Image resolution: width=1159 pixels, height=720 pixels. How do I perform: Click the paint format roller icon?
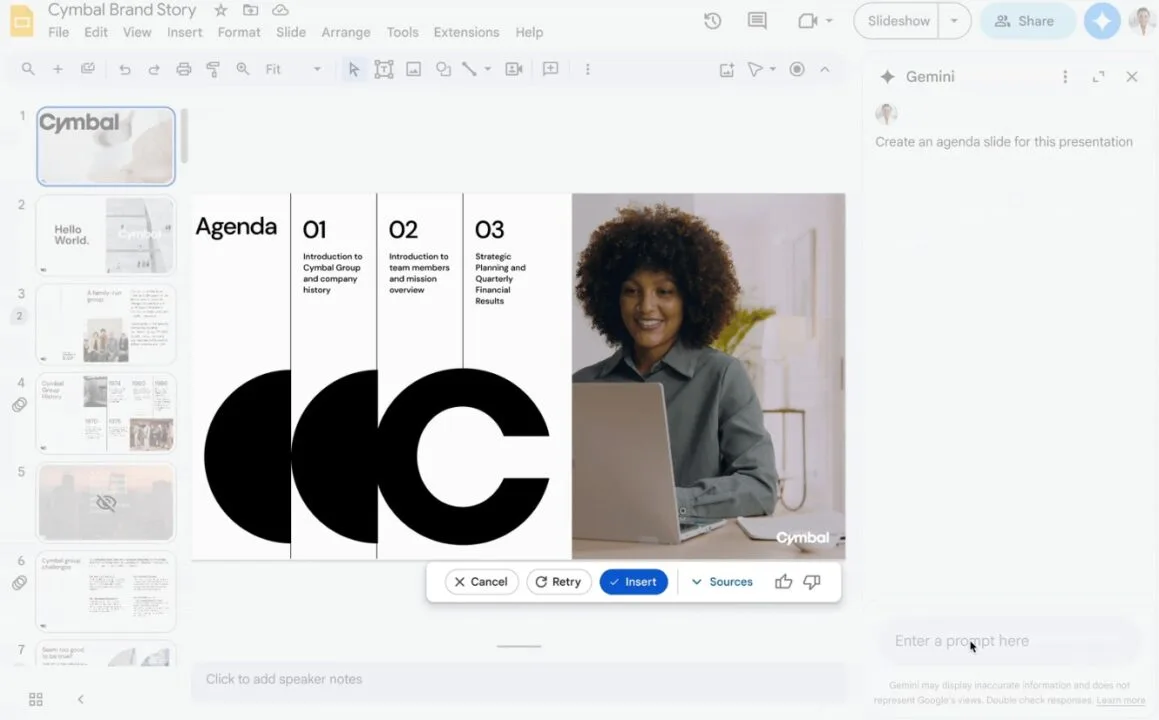pyautogui.click(x=213, y=69)
